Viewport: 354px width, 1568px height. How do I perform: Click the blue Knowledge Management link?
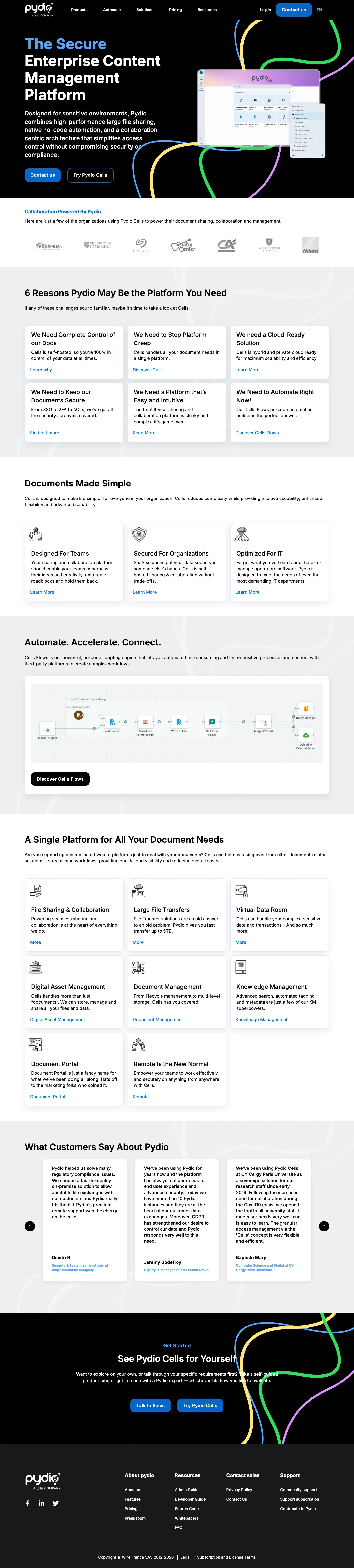point(261,1020)
